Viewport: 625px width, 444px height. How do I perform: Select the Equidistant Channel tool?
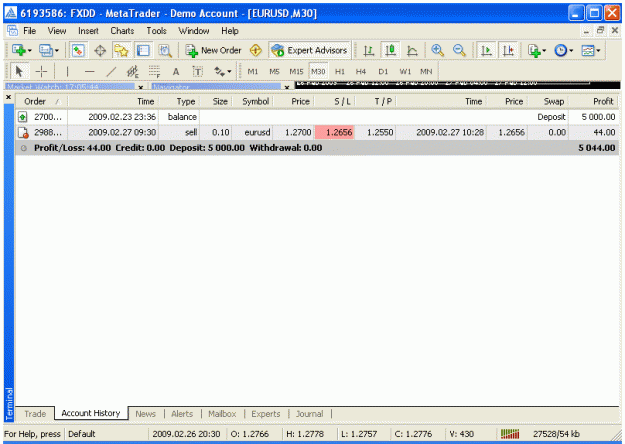[x=132, y=72]
